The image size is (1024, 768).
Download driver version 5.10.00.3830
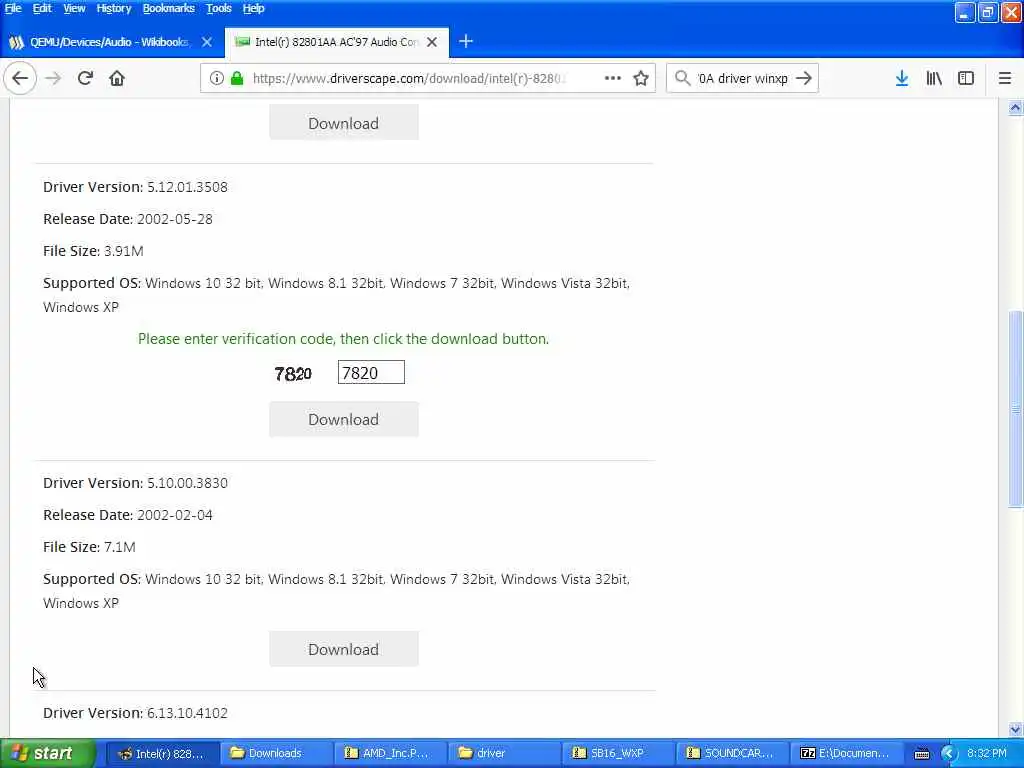point(344,649)
